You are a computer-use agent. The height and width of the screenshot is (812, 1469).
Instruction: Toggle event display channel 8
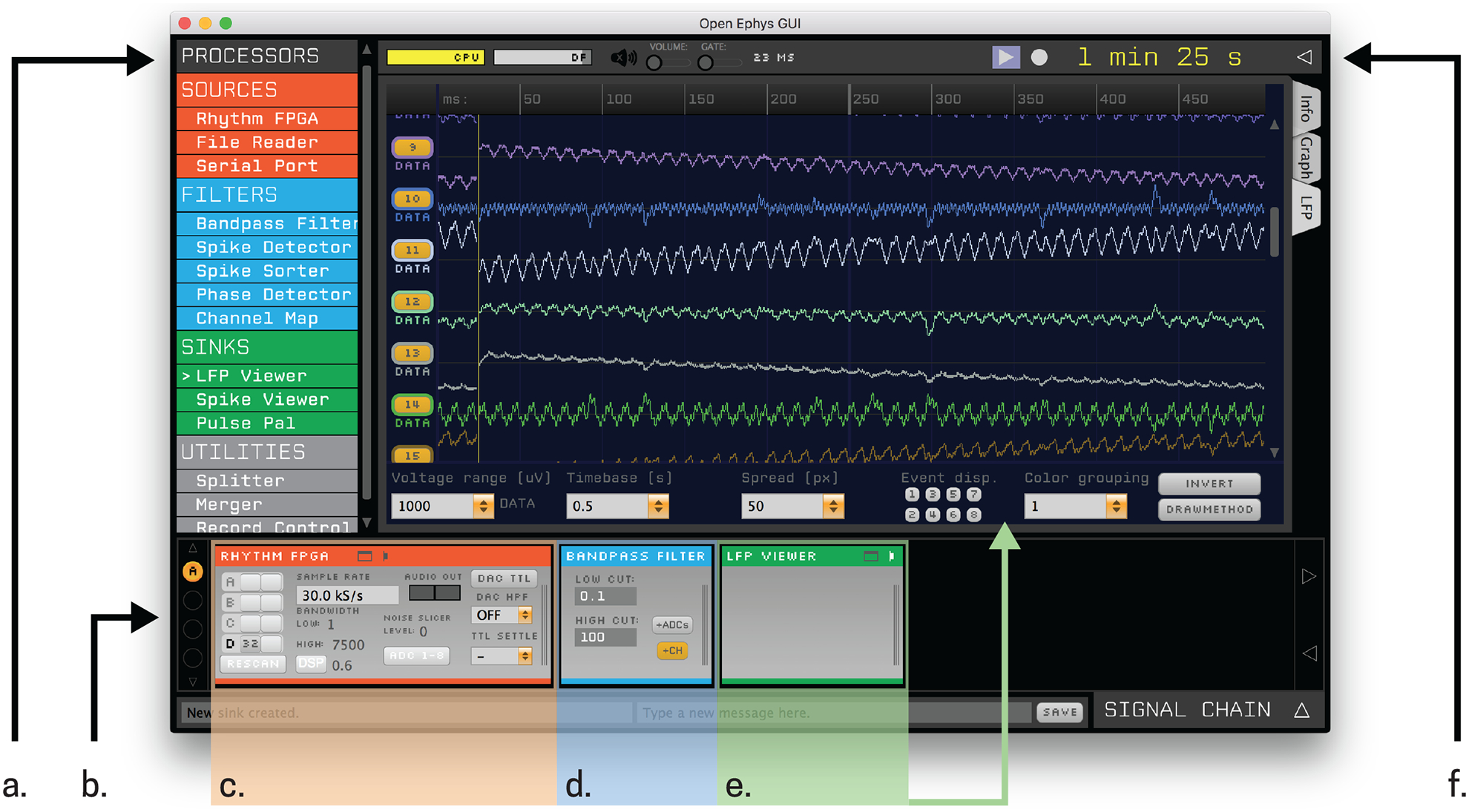pos(974,515)
